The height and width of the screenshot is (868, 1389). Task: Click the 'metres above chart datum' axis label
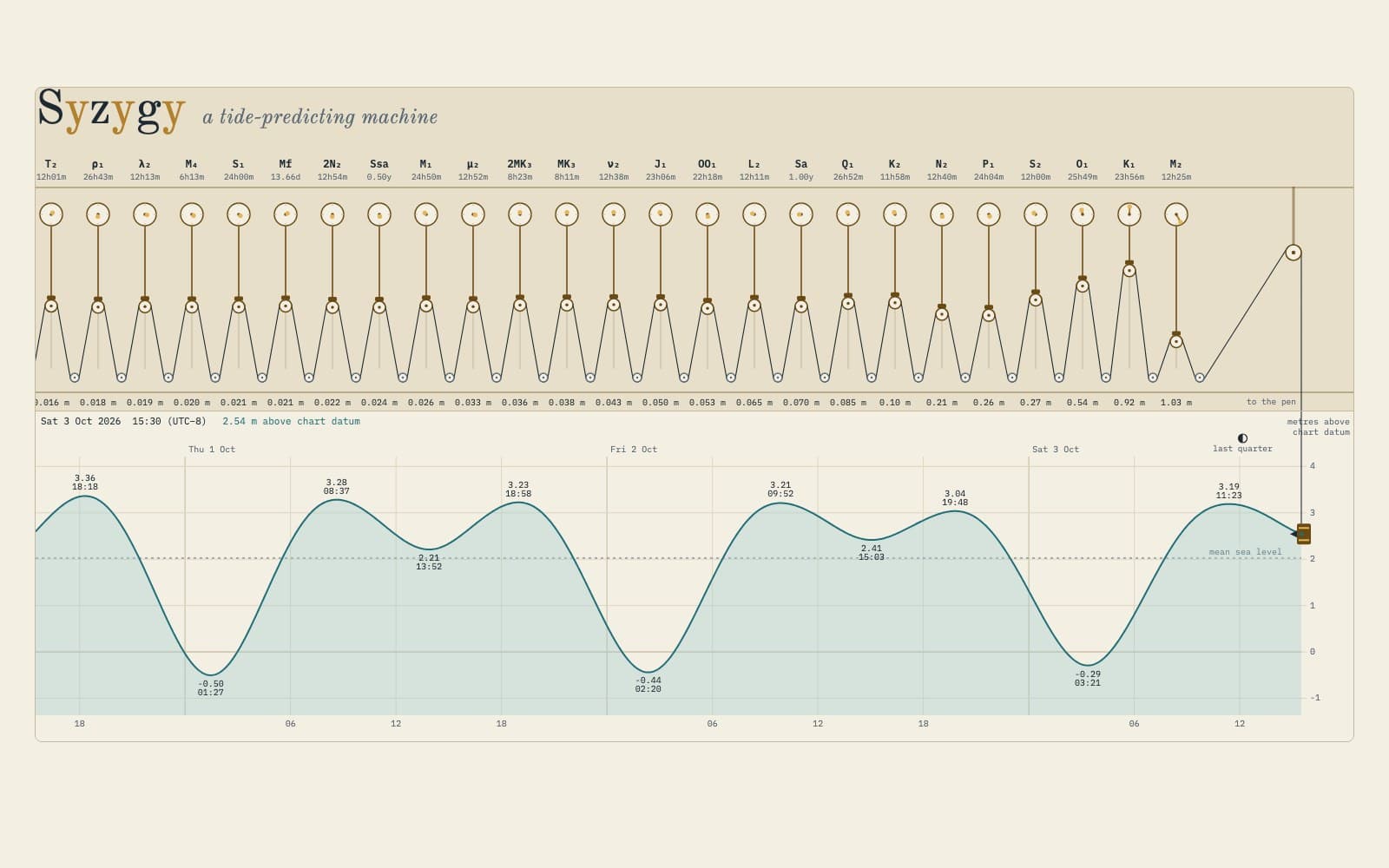(1319, 427)
